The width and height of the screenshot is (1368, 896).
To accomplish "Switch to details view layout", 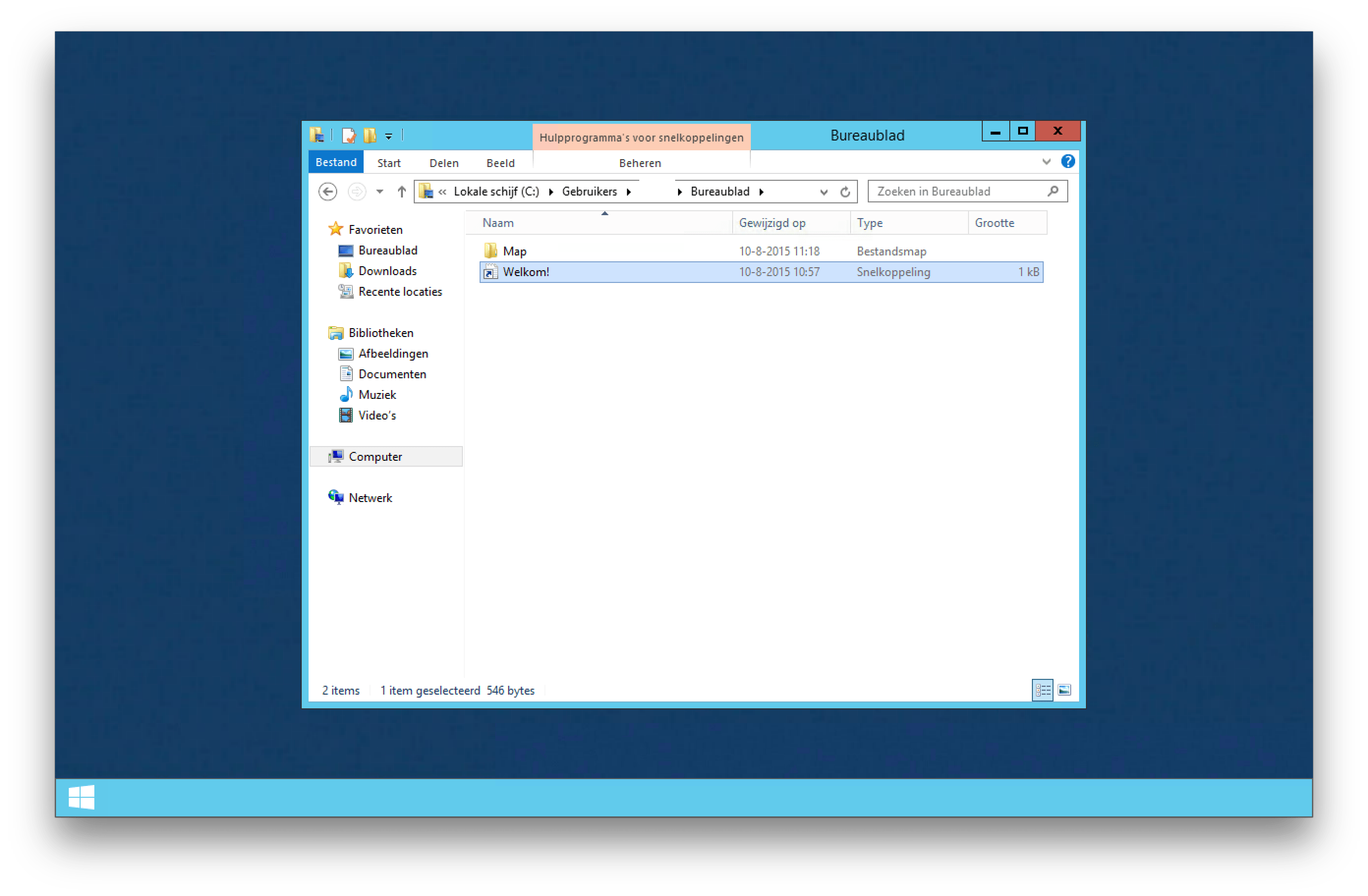I will pos(1042,690).
